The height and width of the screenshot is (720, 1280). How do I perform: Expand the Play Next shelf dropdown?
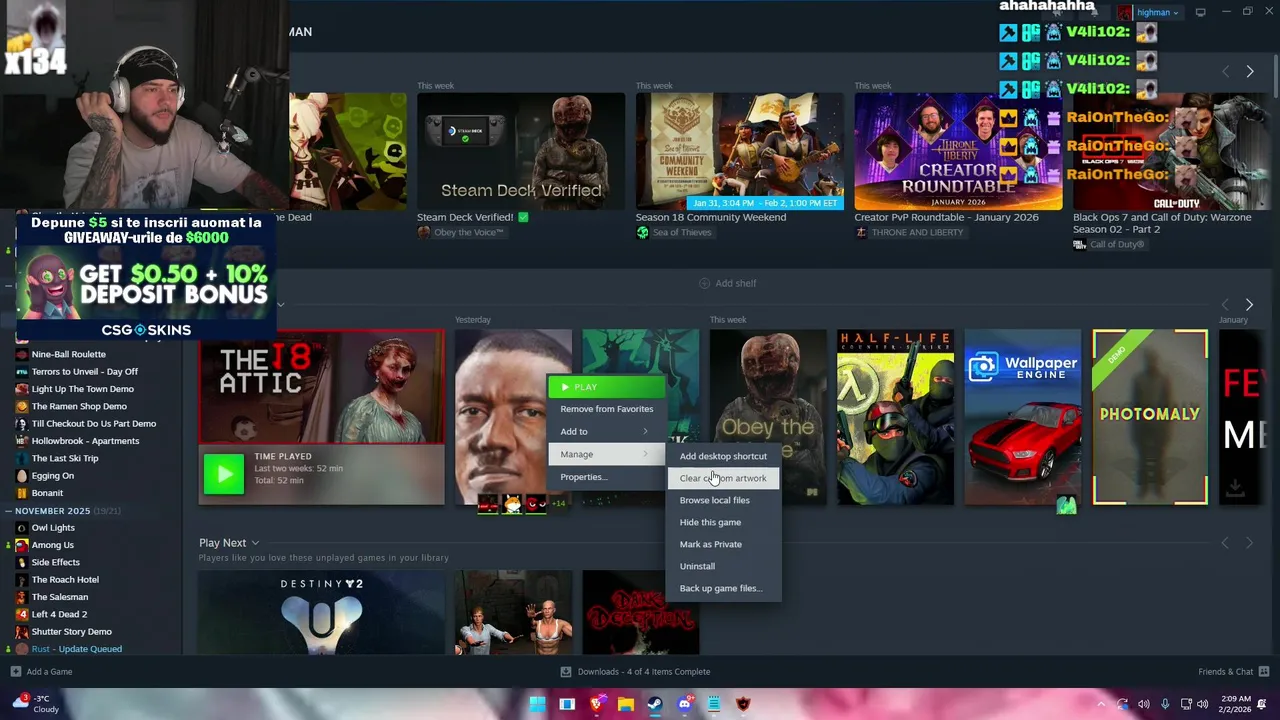[255, 543]
